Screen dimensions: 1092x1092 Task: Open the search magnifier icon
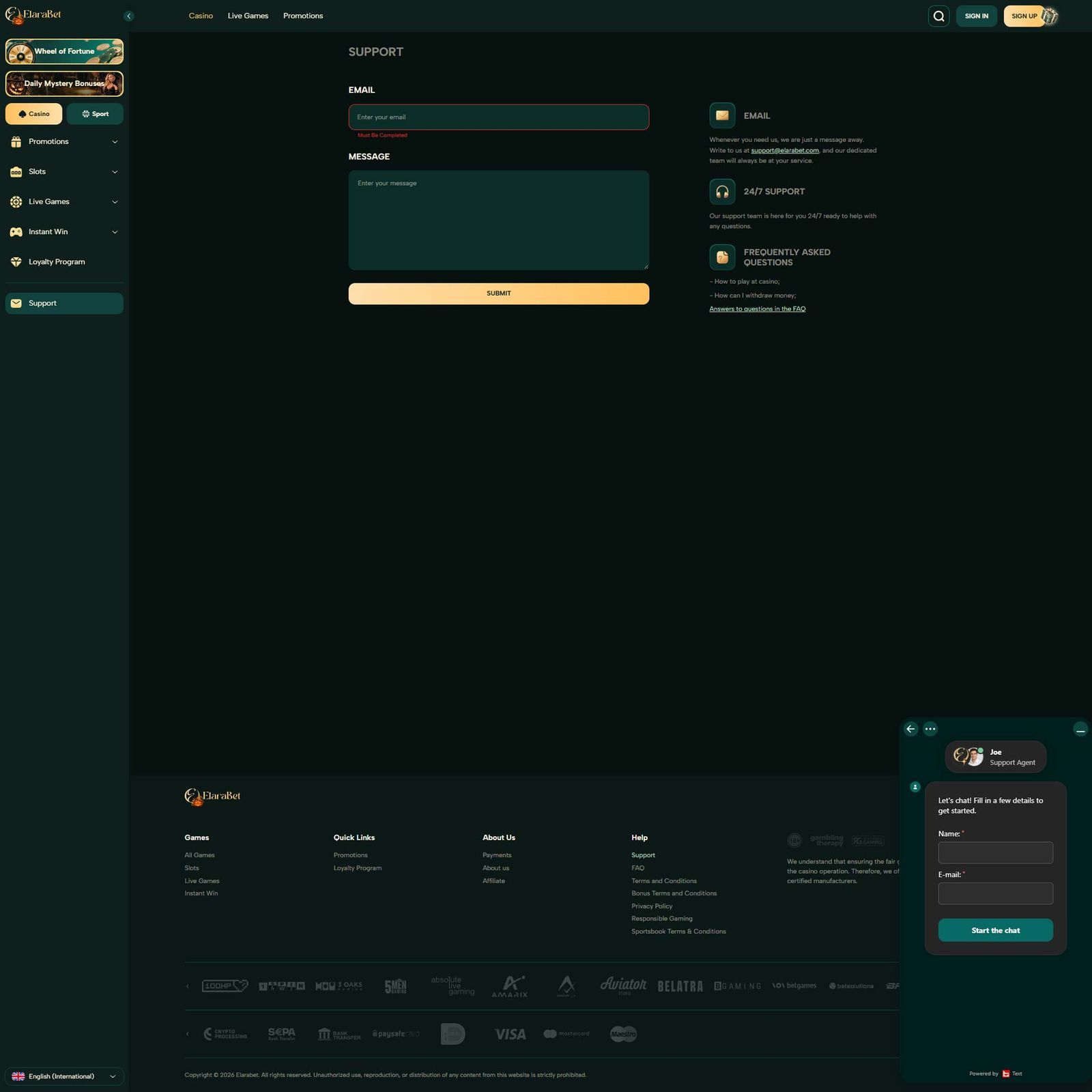[938, 16]
